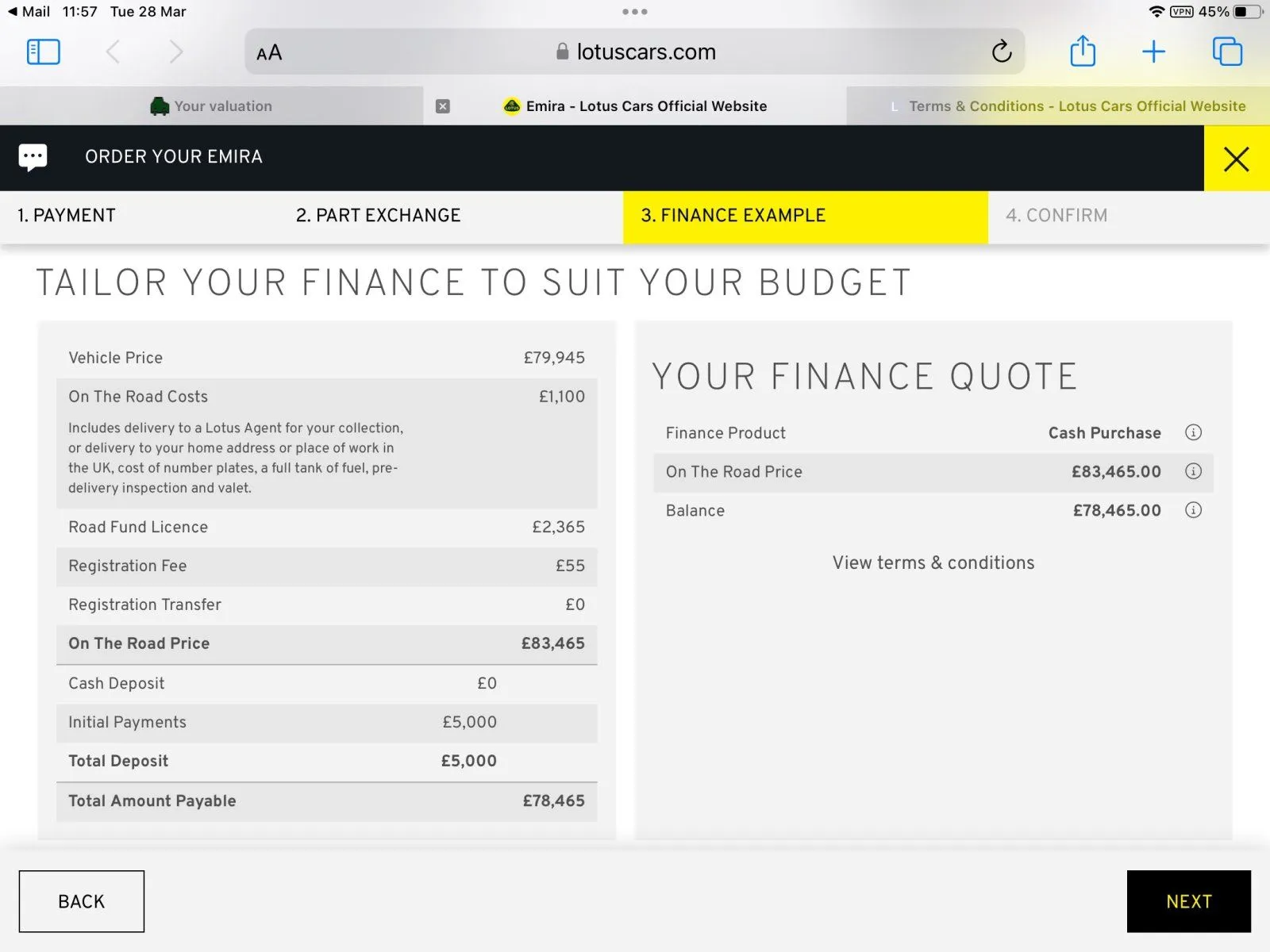1270x952 pixels.
Task: Show all open tabs overview
Action: click(x=1227, y=52)
